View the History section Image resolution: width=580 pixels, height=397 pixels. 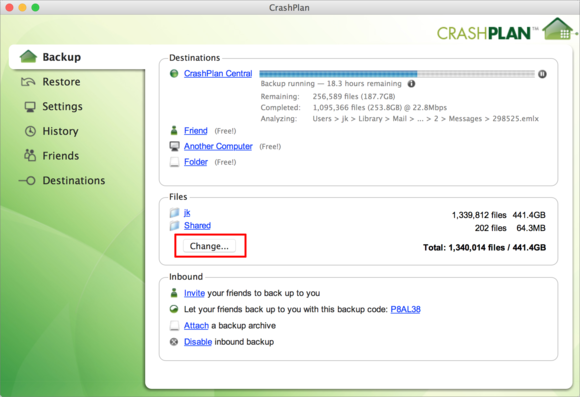[60, 131]
